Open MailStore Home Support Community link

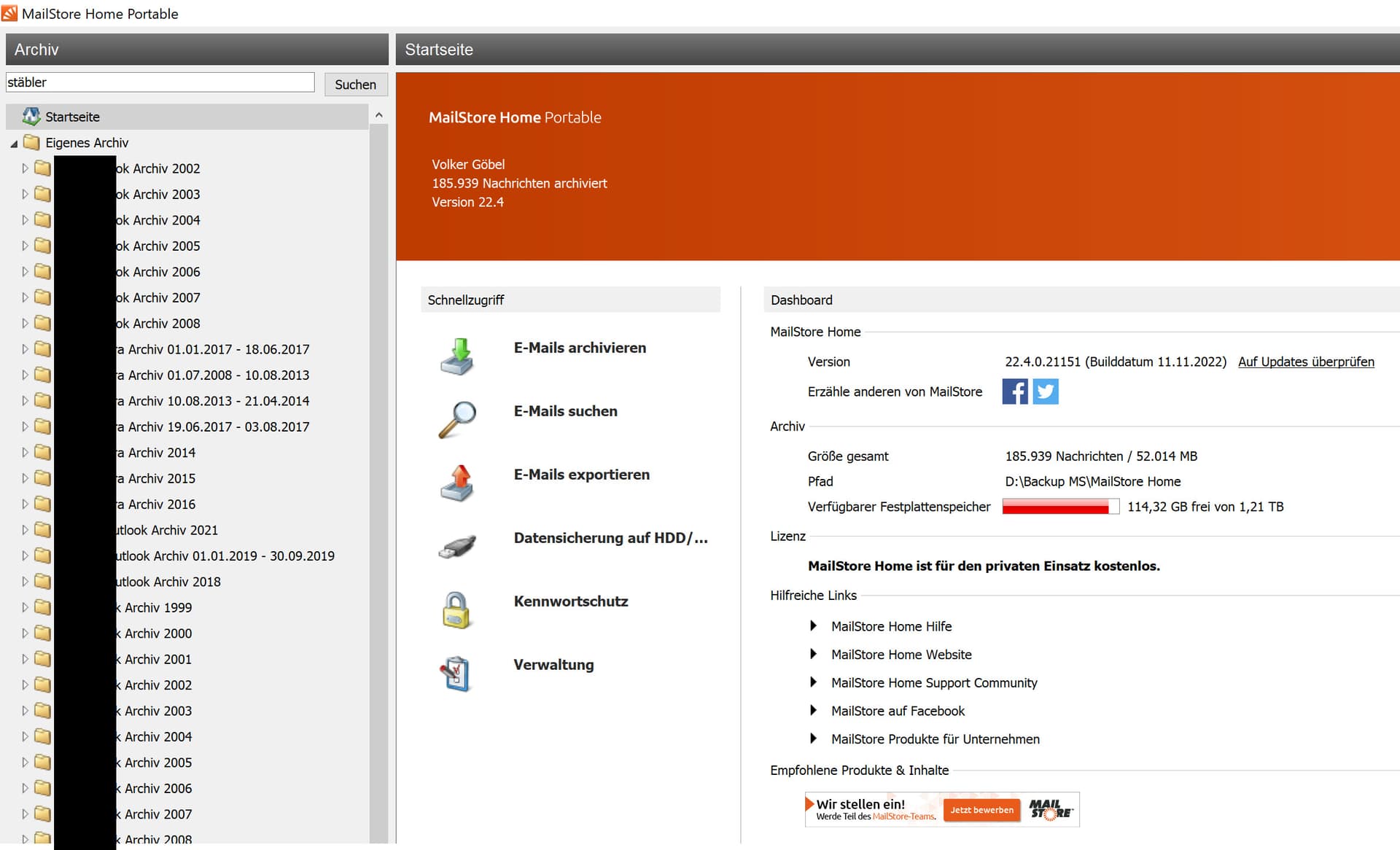(x=933, y=683)
